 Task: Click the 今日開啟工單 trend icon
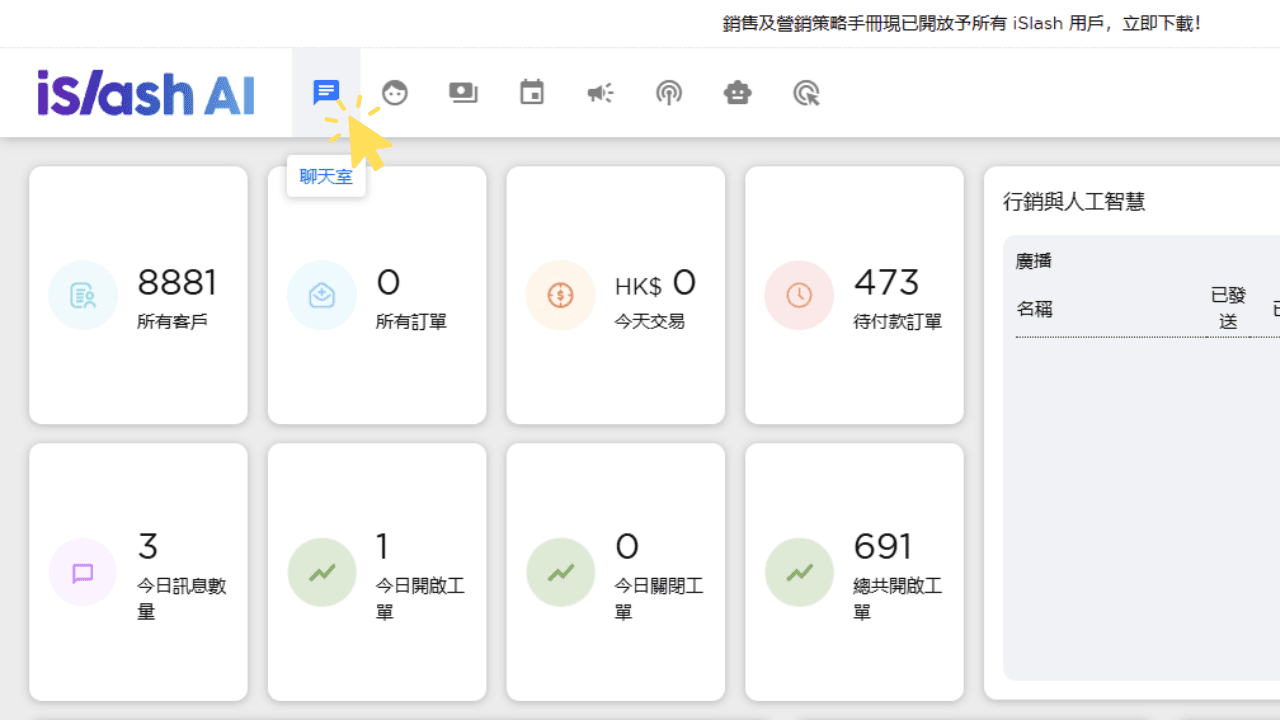[x=322, y=573]
